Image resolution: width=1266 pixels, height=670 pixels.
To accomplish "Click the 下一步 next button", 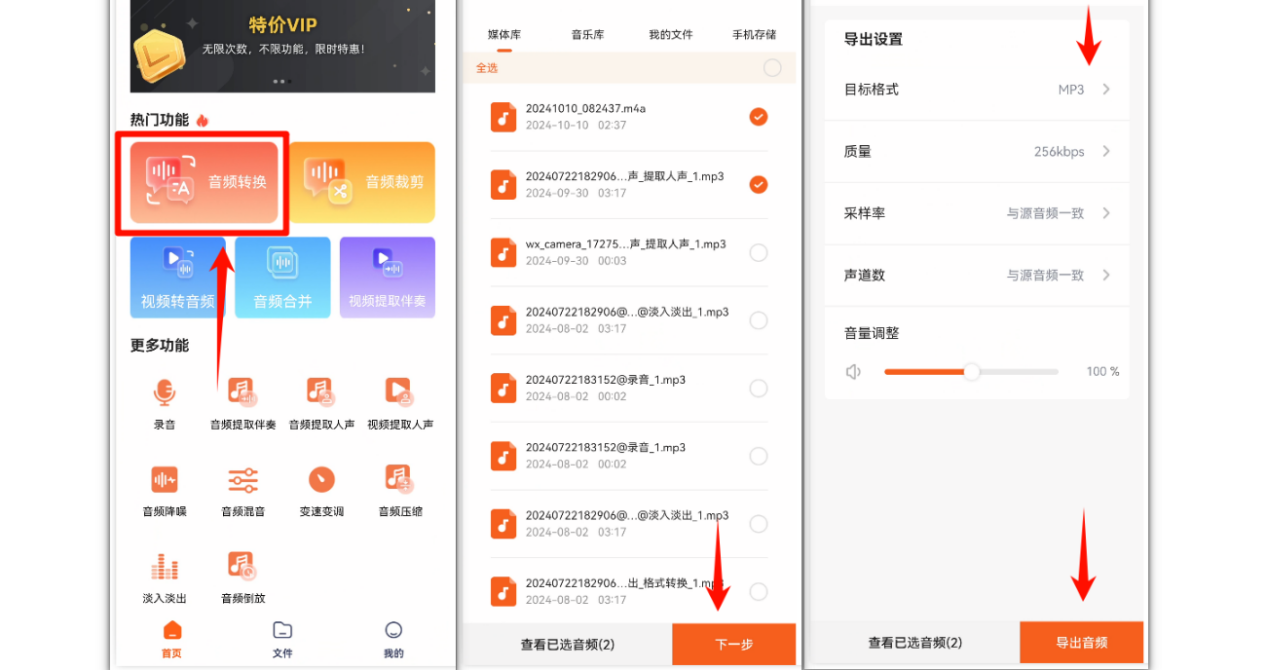I will (x=734, y=644).
